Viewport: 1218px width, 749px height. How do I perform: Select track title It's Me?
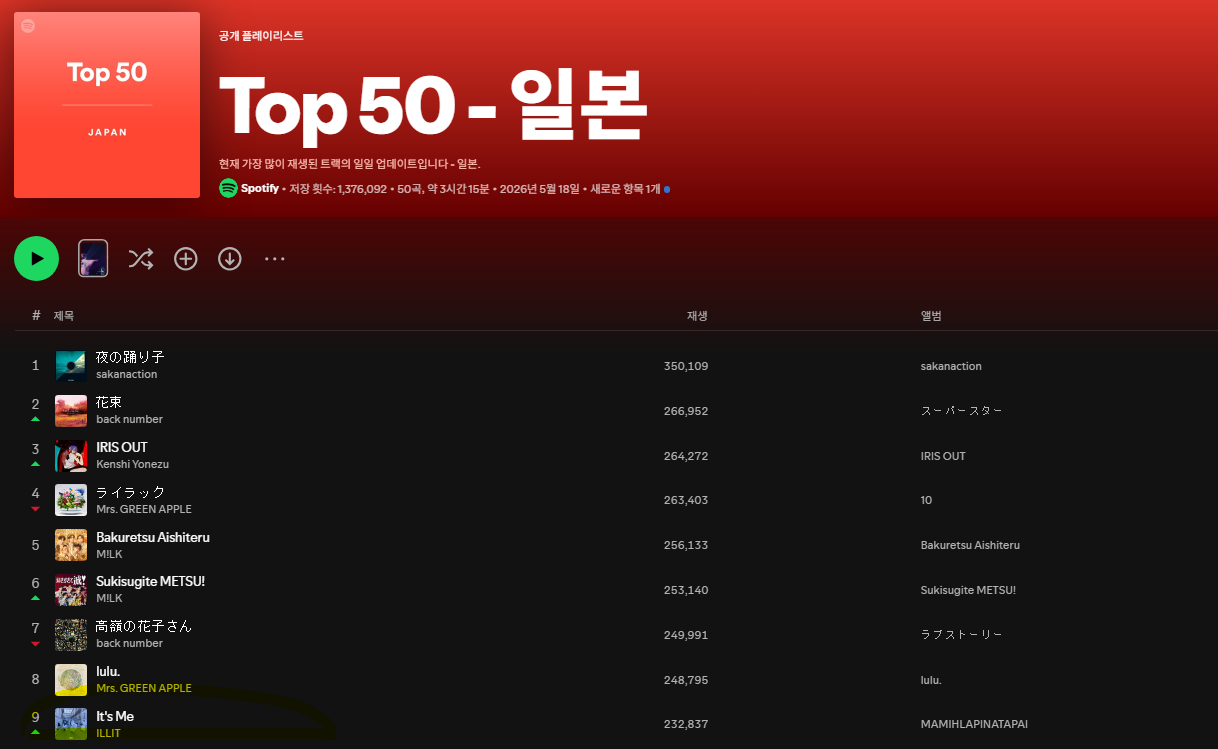tap(115, 716)
